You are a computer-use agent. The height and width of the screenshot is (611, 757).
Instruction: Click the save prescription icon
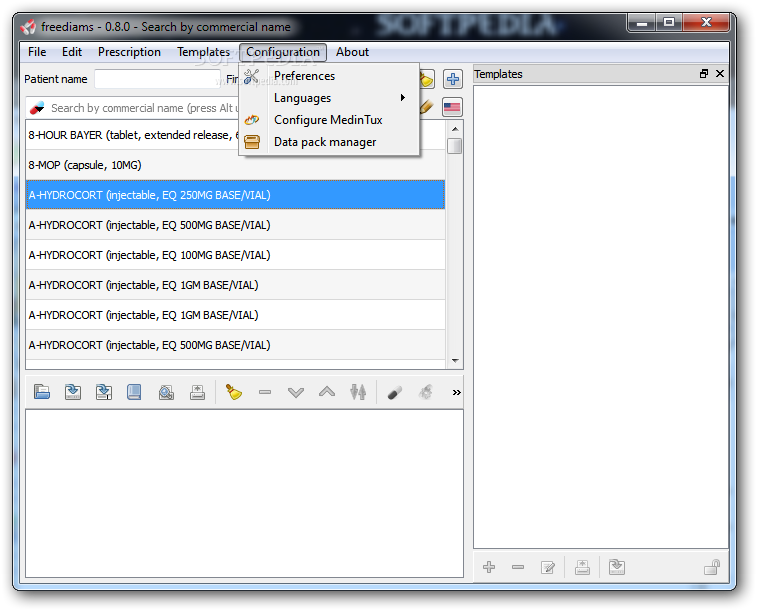pos(73,392)
